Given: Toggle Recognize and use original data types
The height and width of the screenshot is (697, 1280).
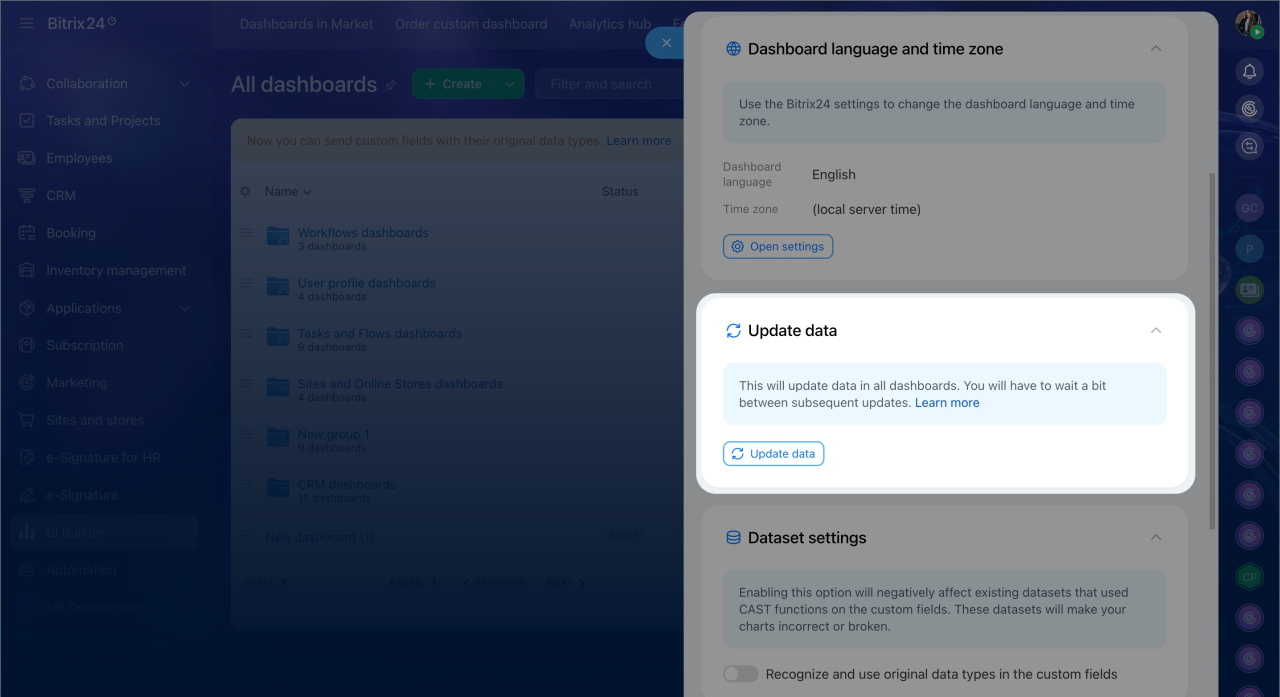Looking at the screenshot, I should 741,674.
